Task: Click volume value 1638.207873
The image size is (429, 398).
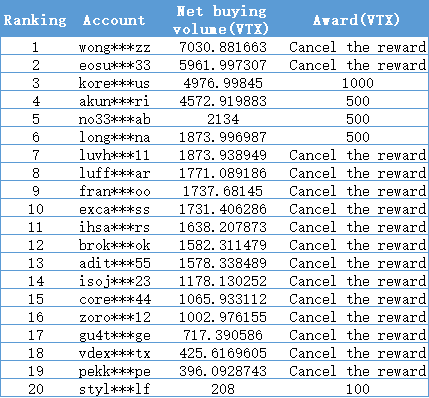Action: click(x=223, y=227)
